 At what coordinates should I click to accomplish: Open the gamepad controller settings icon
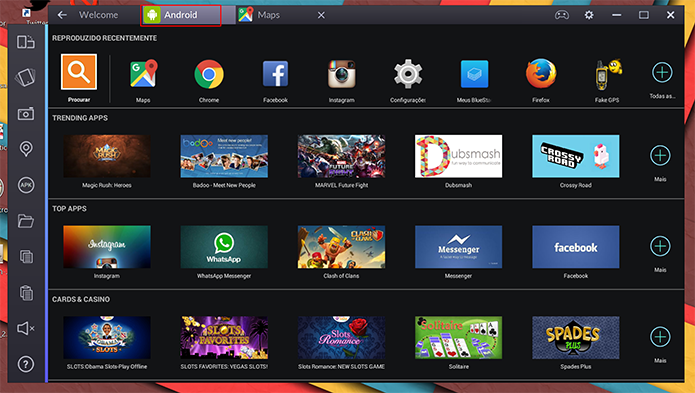(x=562, y=15)
